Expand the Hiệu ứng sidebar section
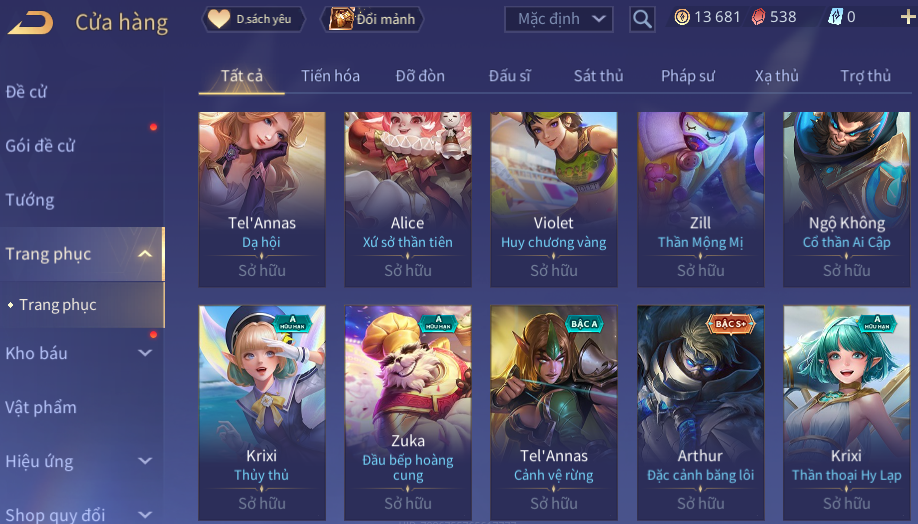 click(145, 461)
